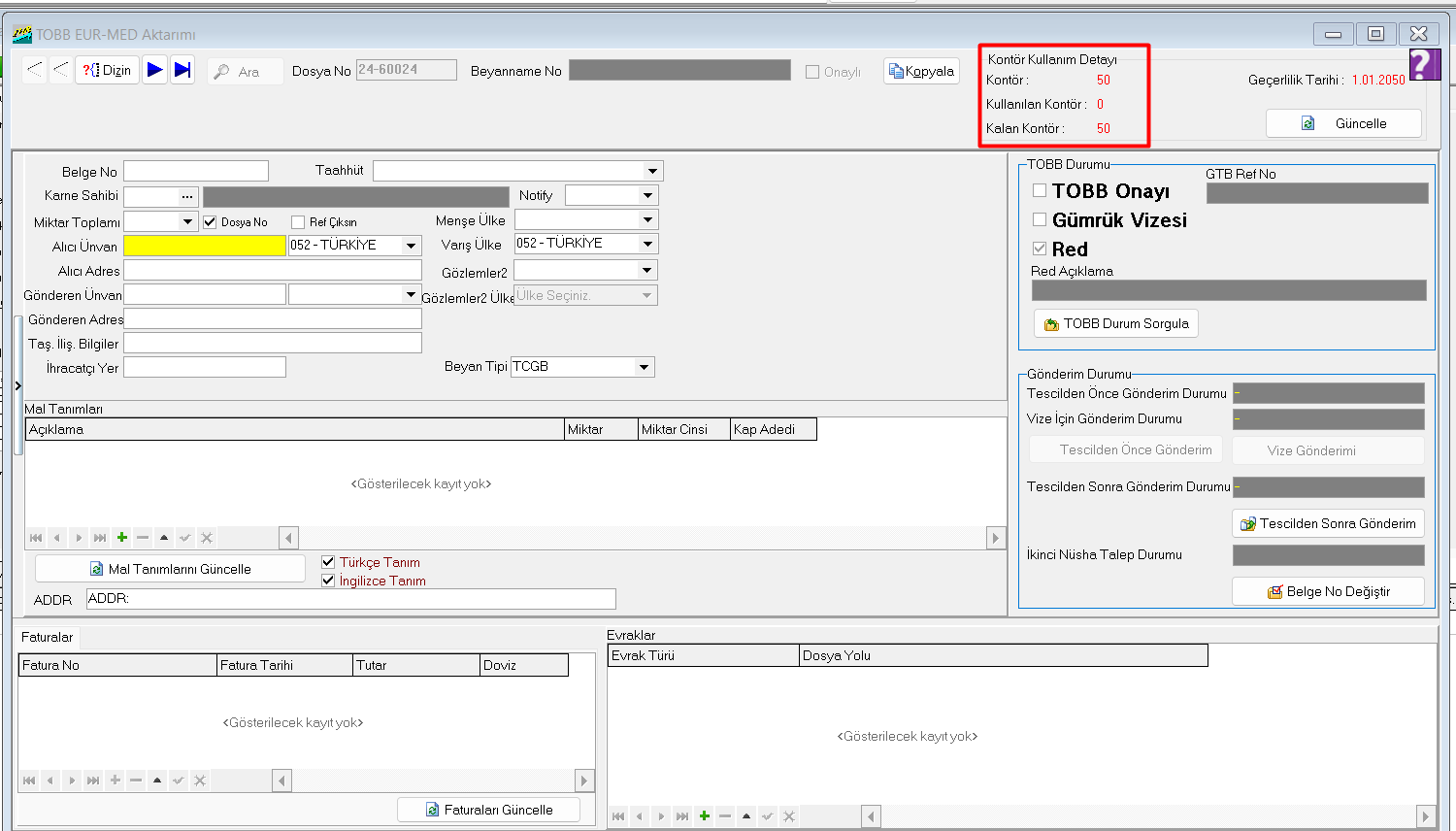Click Evraklar scrollbar right arrow
1456x831 pixels.
1425,816
